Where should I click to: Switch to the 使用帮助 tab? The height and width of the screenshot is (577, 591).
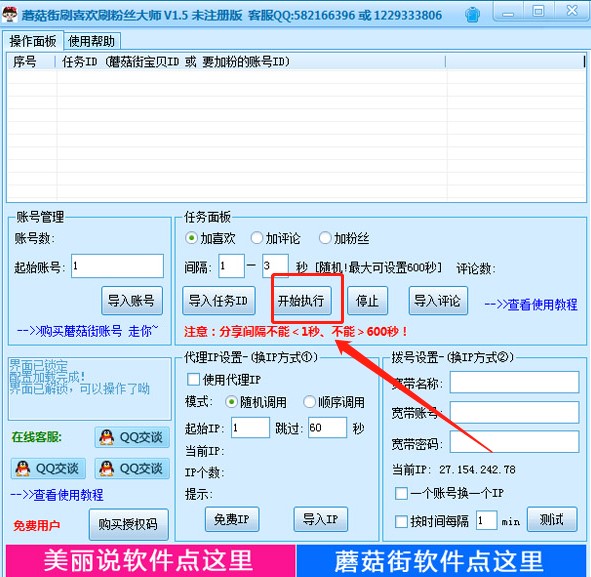pyautogui.click(x=92, y=41)
